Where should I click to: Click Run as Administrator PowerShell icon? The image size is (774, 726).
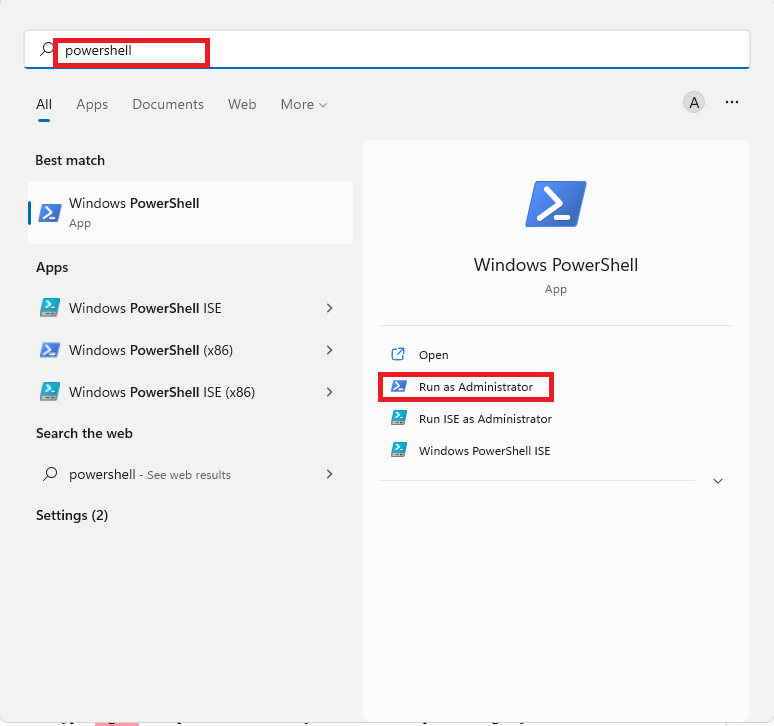tap(399, 386)
